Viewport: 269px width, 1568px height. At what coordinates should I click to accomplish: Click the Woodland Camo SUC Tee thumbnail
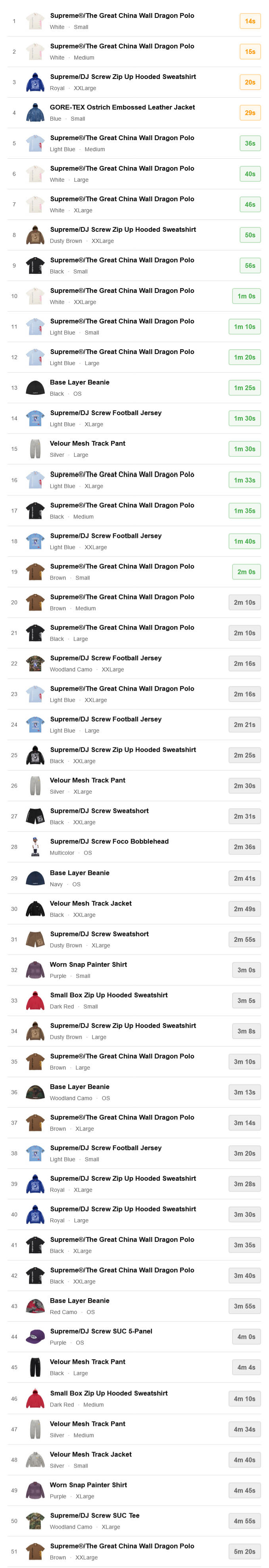coord(35,1520)
